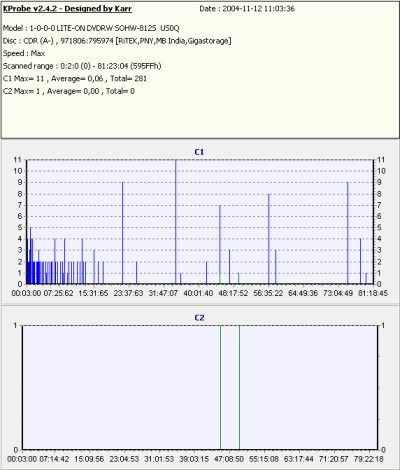Click C1 x-axis label 15:31:65

[x=93, y=293]
